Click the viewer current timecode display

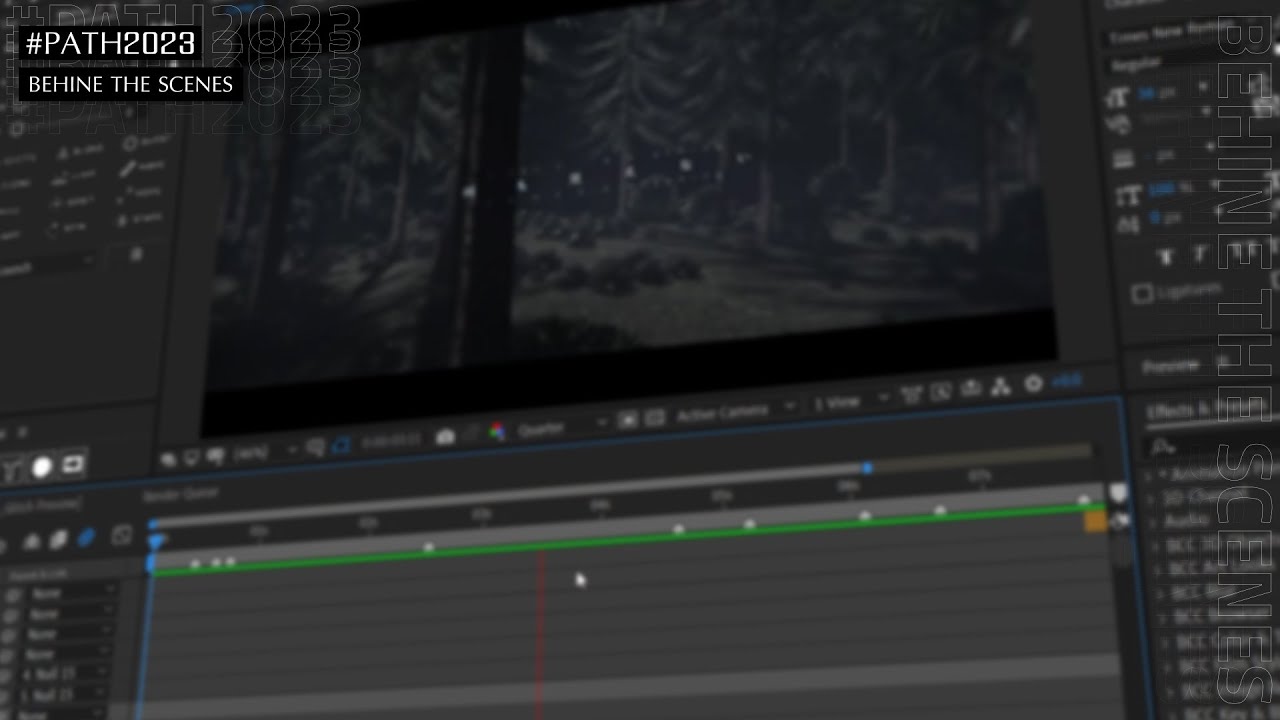pos(391,441)
